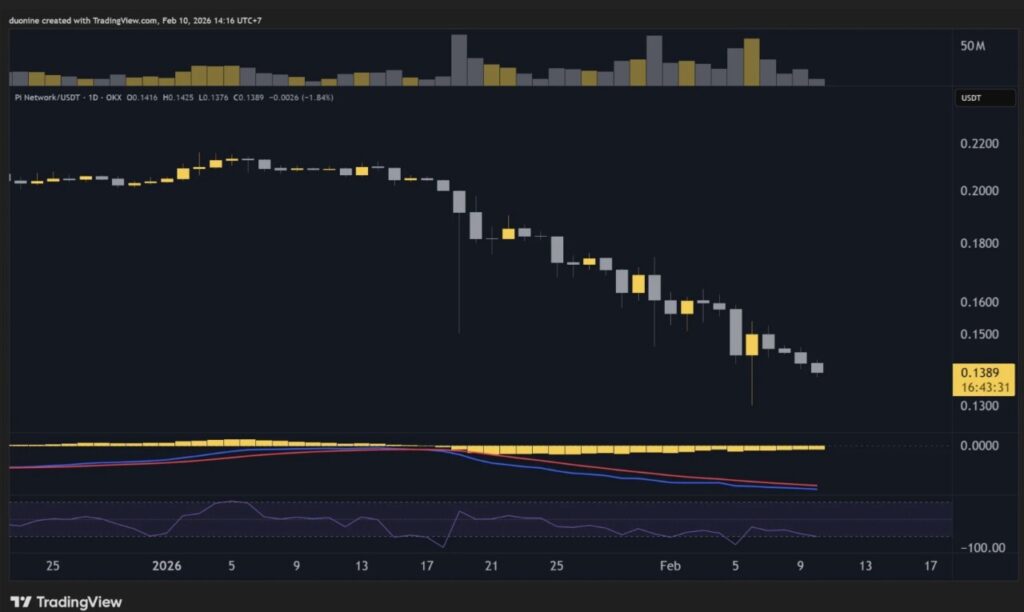Click the Feb label on time axis
Viewport: 1024px width, 612px height.
(x=671, y=566)
